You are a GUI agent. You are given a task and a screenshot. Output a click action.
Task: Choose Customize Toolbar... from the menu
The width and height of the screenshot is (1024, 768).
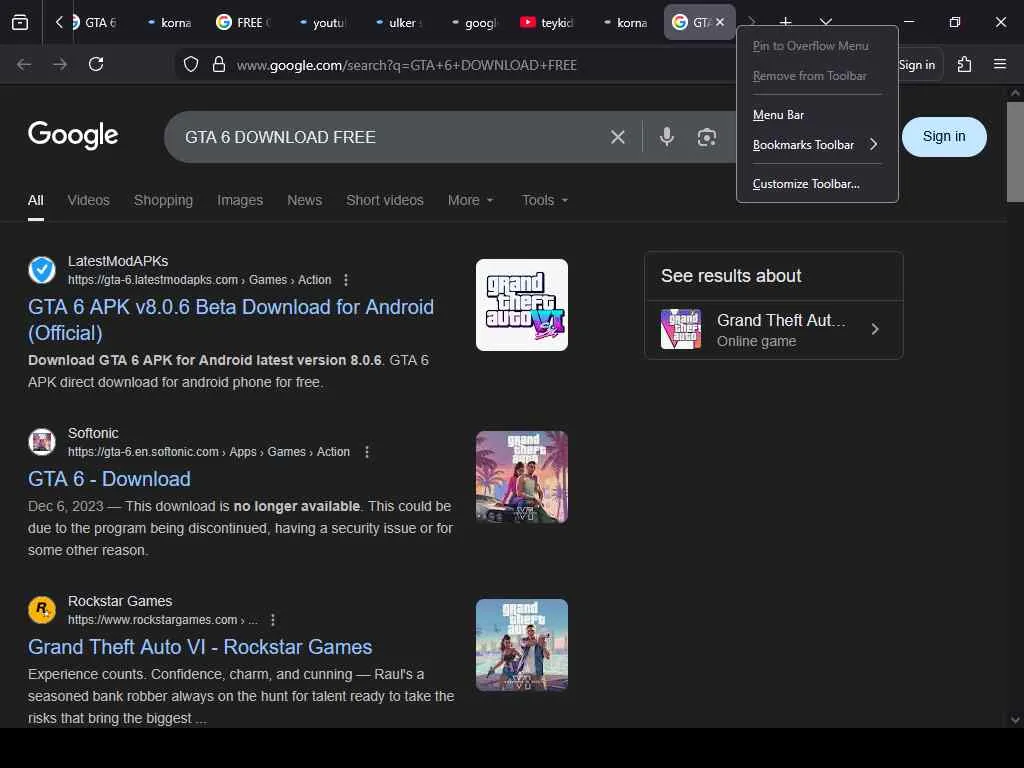(x=817, y=184)
